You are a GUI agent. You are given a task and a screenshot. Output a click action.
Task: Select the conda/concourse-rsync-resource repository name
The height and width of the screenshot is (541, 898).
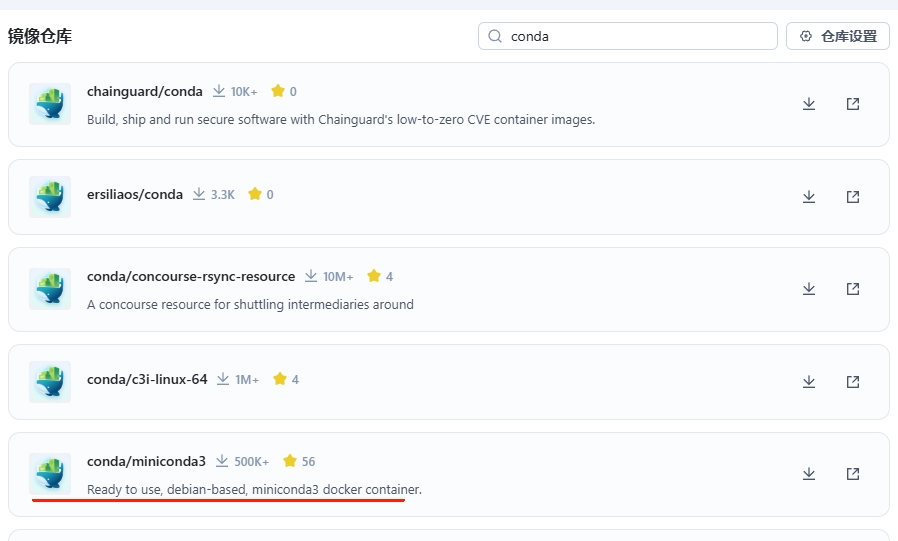point(191,277)
